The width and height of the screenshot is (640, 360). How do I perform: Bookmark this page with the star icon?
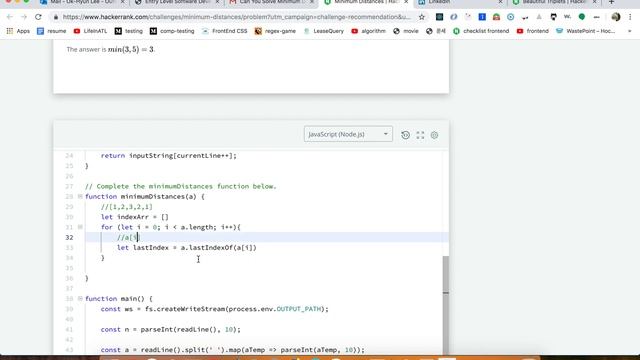tap(422, 17)
